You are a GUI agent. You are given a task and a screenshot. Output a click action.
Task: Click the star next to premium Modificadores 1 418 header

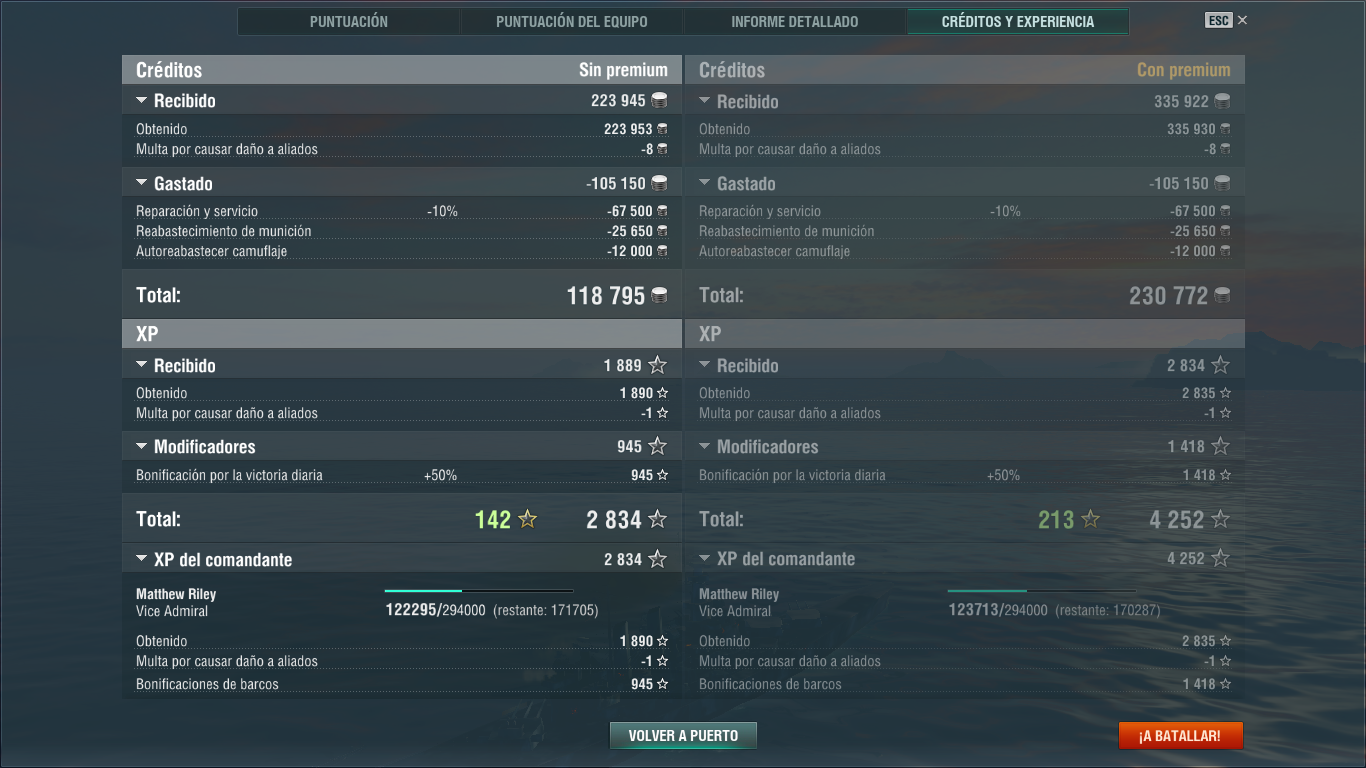[x=1220, y=446]
